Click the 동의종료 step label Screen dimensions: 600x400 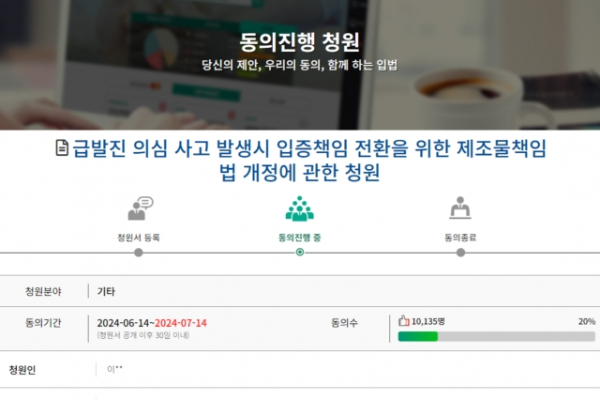460,238
